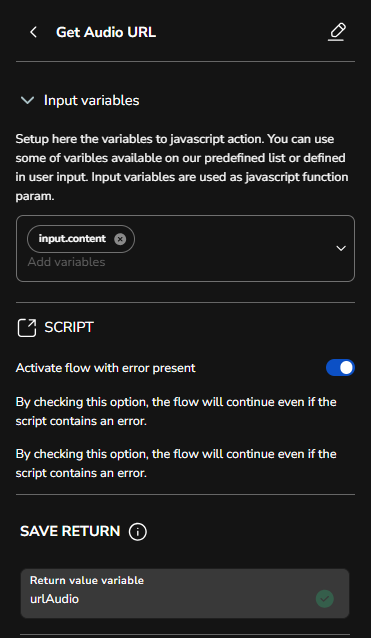The height and width of the screenshot is (638, 371).
Task: Collapse the Input variables chevron
Action: (x=27, y=100)
